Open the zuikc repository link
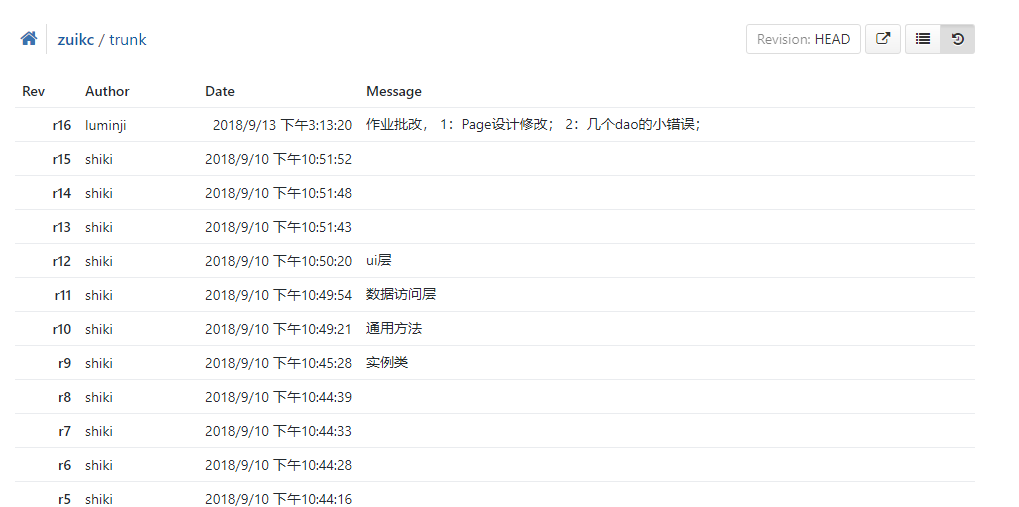 point(76,40)
